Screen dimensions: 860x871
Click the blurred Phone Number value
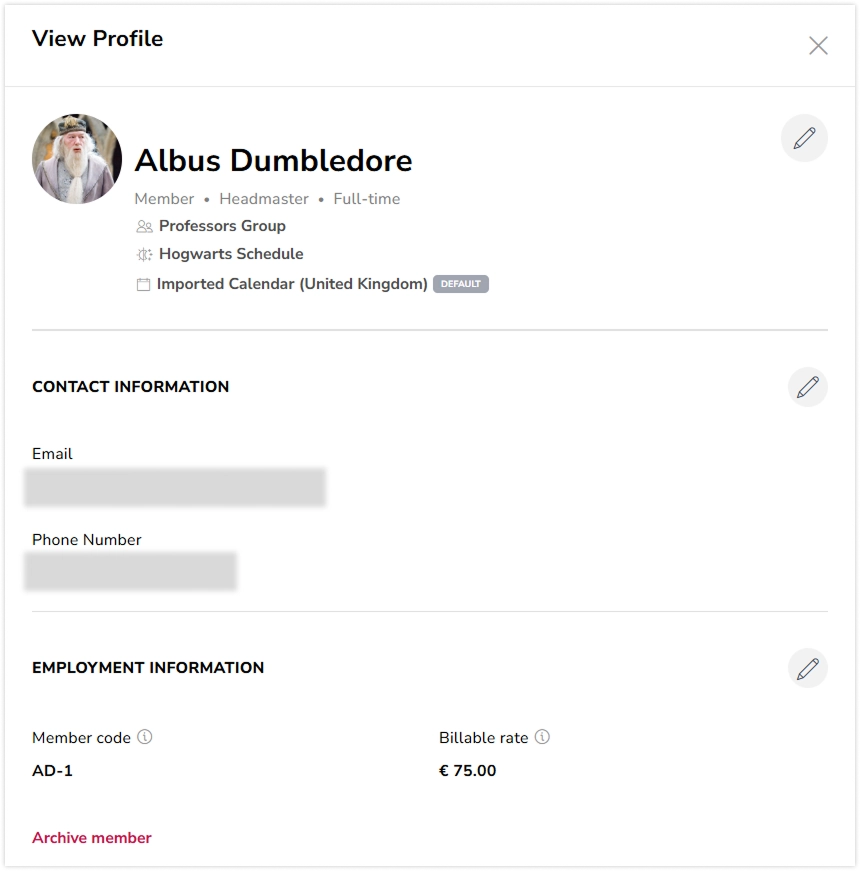[x=131, y=571]
